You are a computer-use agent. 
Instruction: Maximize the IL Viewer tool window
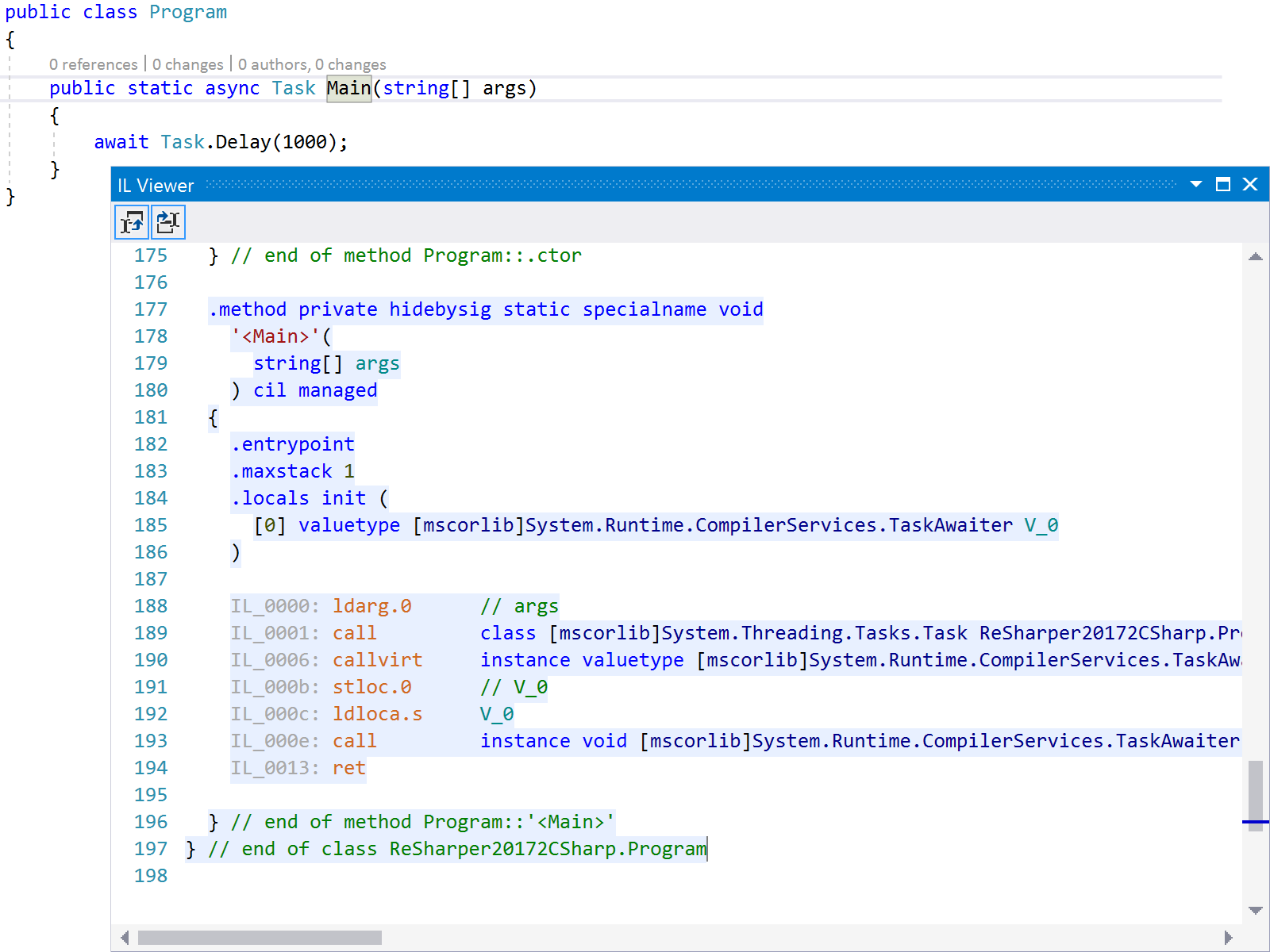tap(1223, 184)
